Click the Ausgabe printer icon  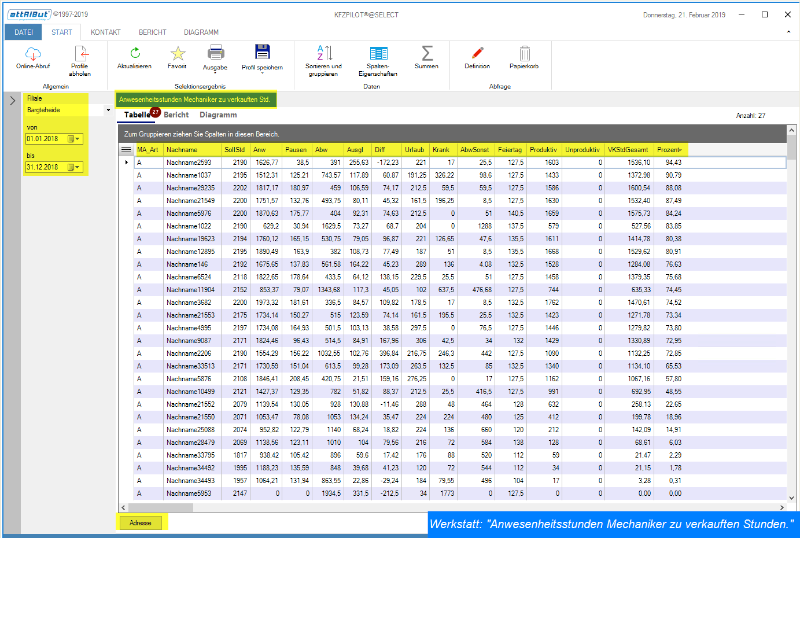(215, 54)
